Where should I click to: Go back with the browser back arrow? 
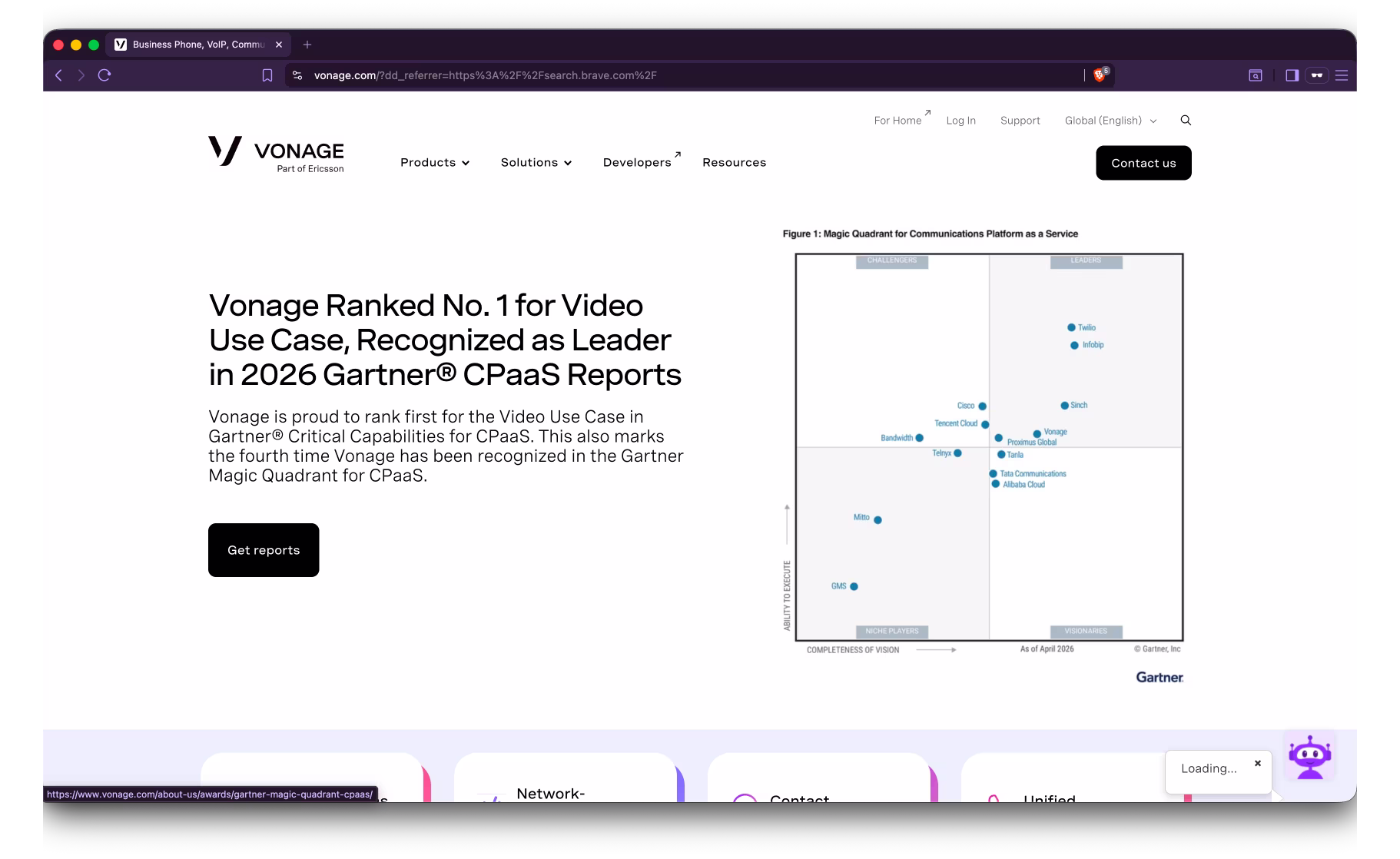pos(58,75)
